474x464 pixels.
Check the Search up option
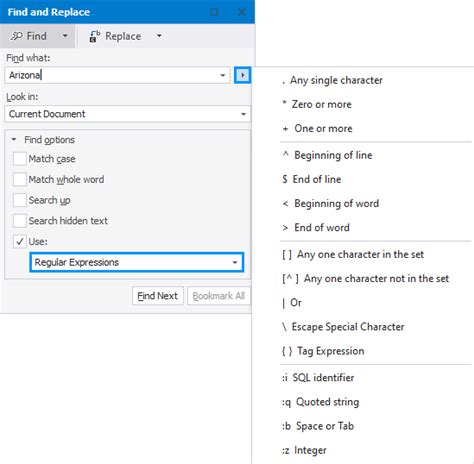tap(20, 200)
